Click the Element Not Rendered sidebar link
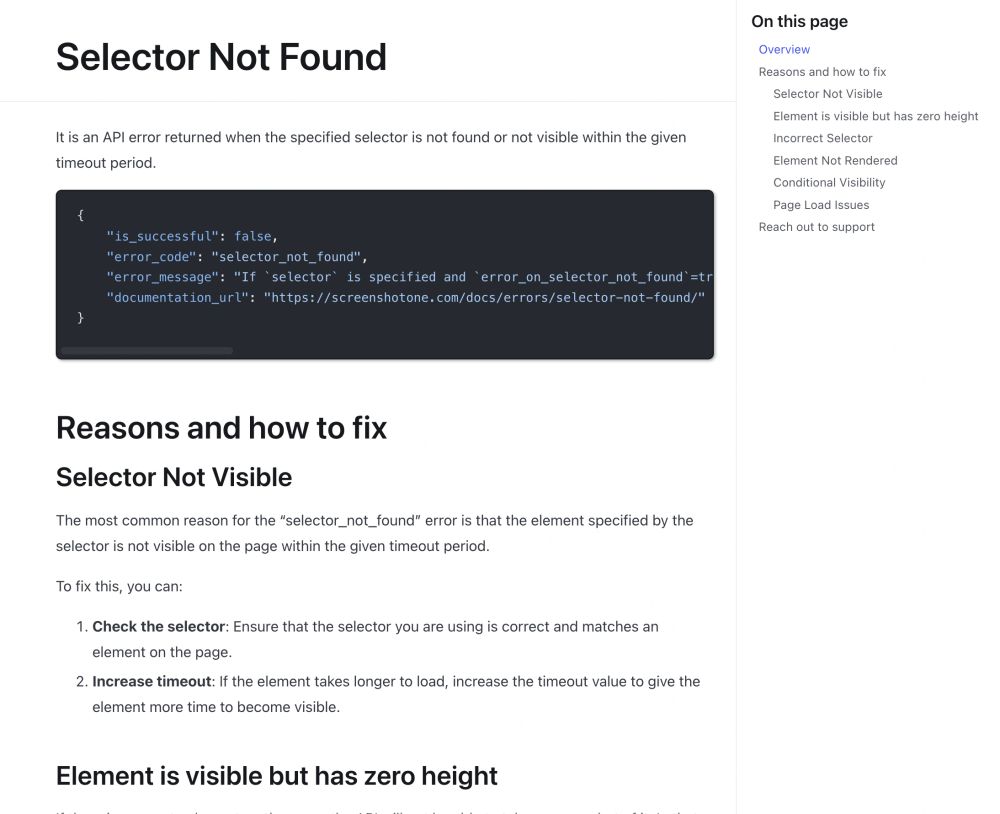The height and width of the screenshot is (814, 1000). click(835, 160)
